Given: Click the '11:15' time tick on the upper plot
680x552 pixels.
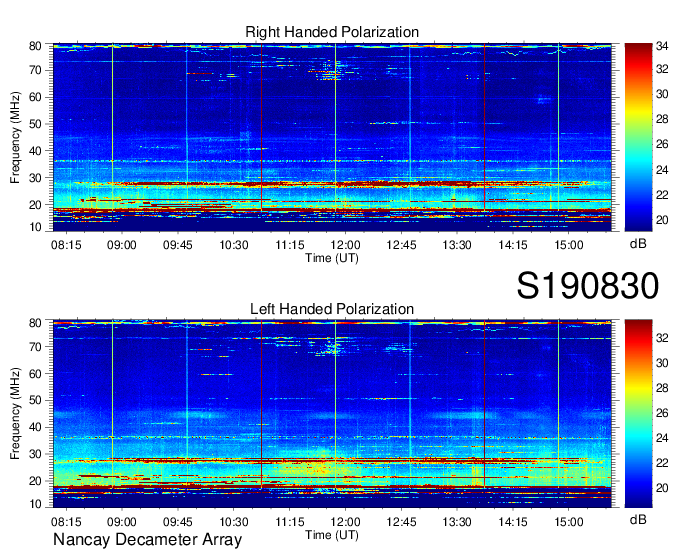Looking at the screenshot, I should (290, 245).
